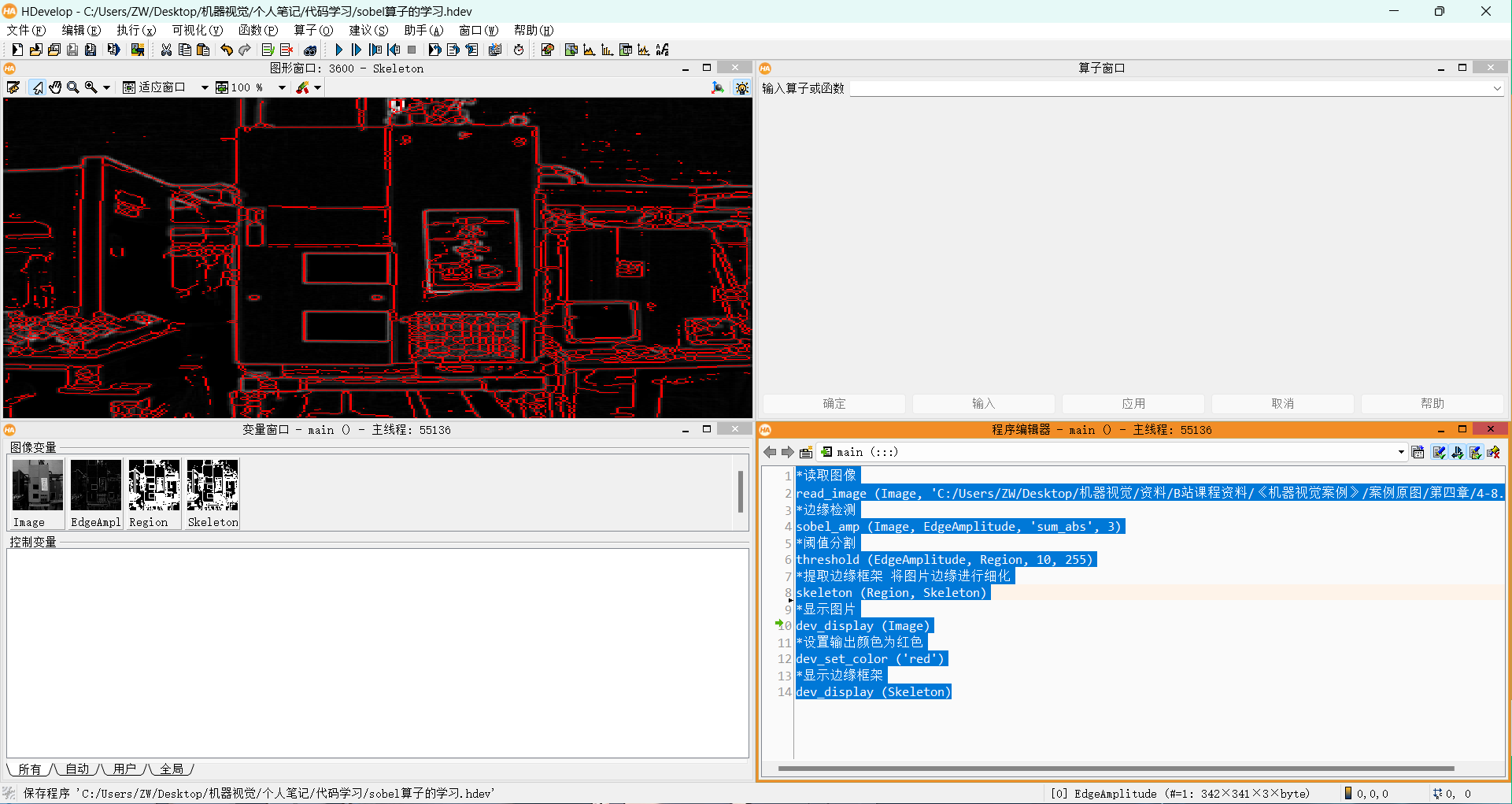The image size is (1512, 804).
Task: Click the Run program play icon
Action: [x=338, y=50]
